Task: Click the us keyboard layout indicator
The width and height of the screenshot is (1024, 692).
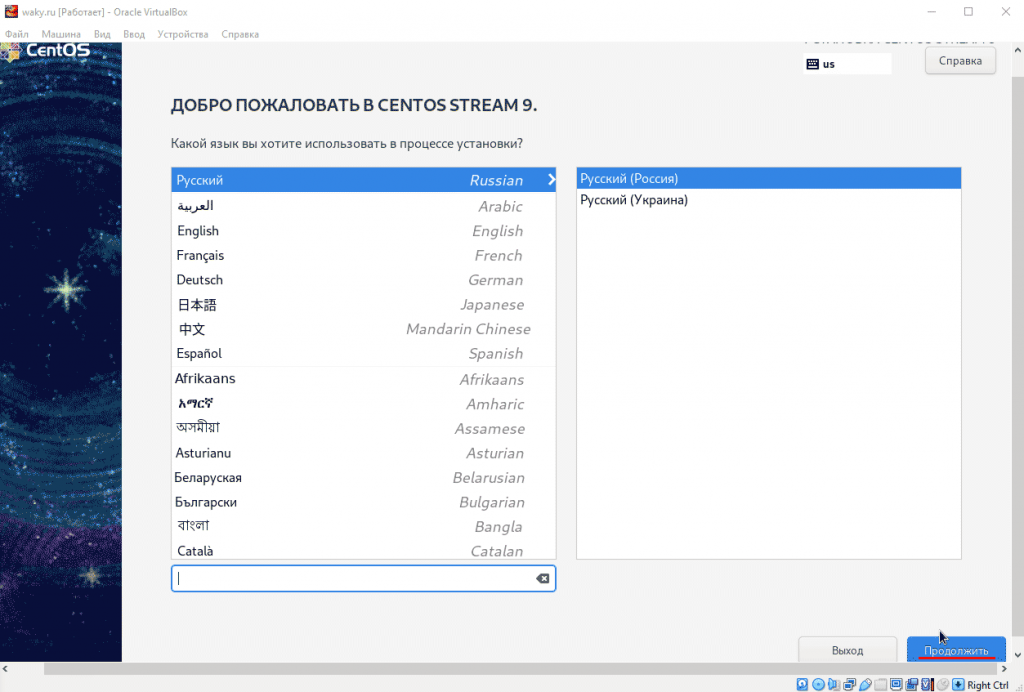Action: pos(847,64)
